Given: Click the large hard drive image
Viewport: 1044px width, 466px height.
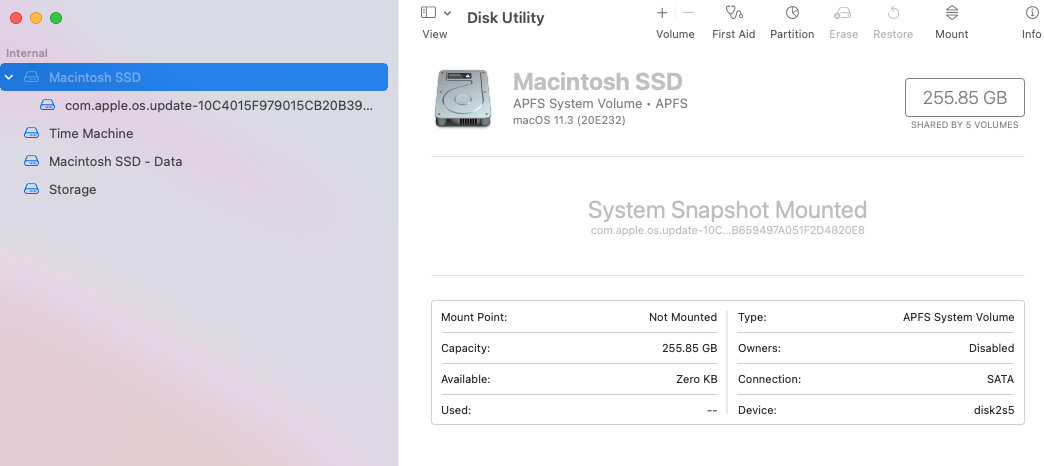Looking at the screenshot, I should (x=463, y=99).
